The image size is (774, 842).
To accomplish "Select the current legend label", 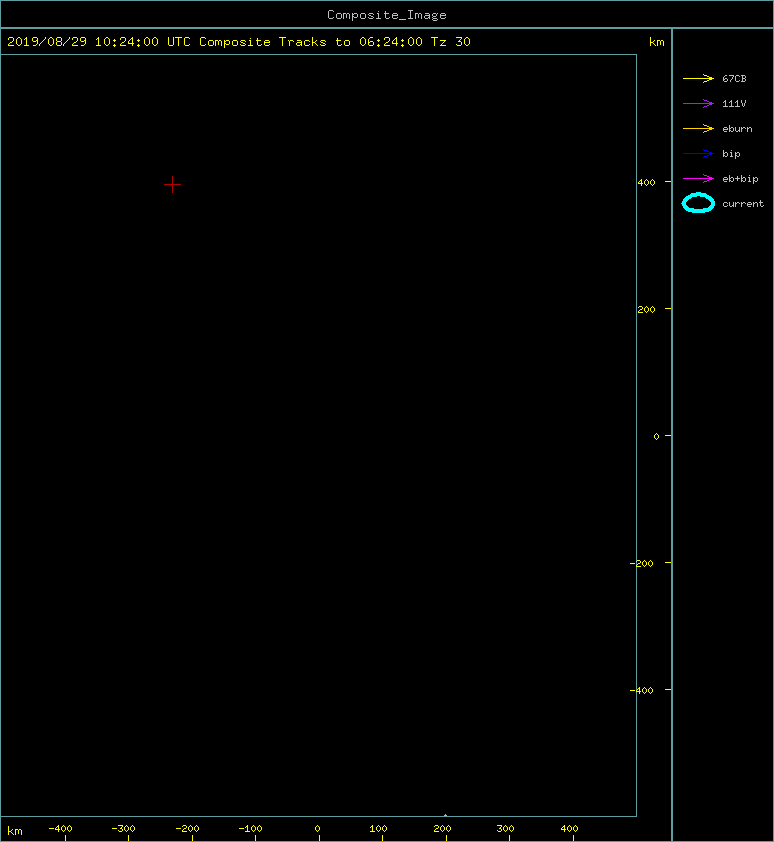I will coord(743,204).
